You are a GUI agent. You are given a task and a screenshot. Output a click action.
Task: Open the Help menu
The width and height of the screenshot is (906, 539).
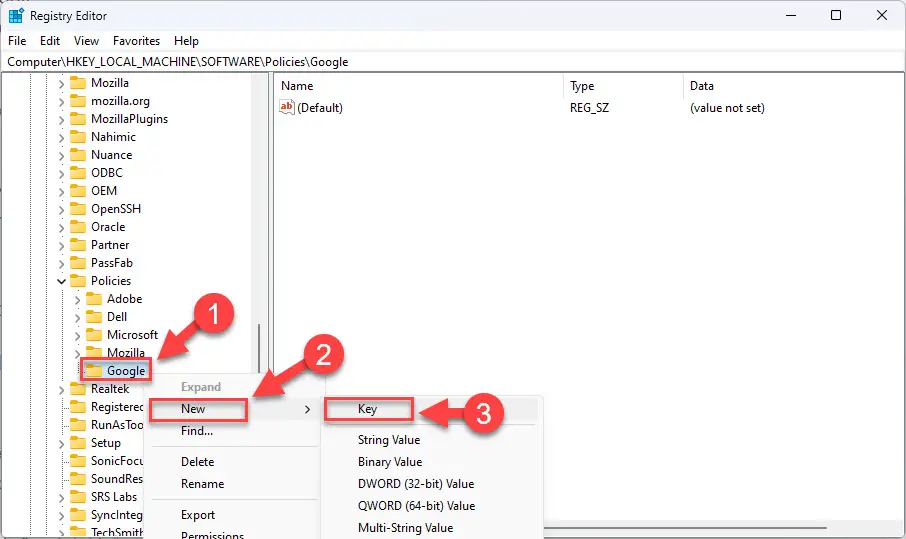click(186, 41)
